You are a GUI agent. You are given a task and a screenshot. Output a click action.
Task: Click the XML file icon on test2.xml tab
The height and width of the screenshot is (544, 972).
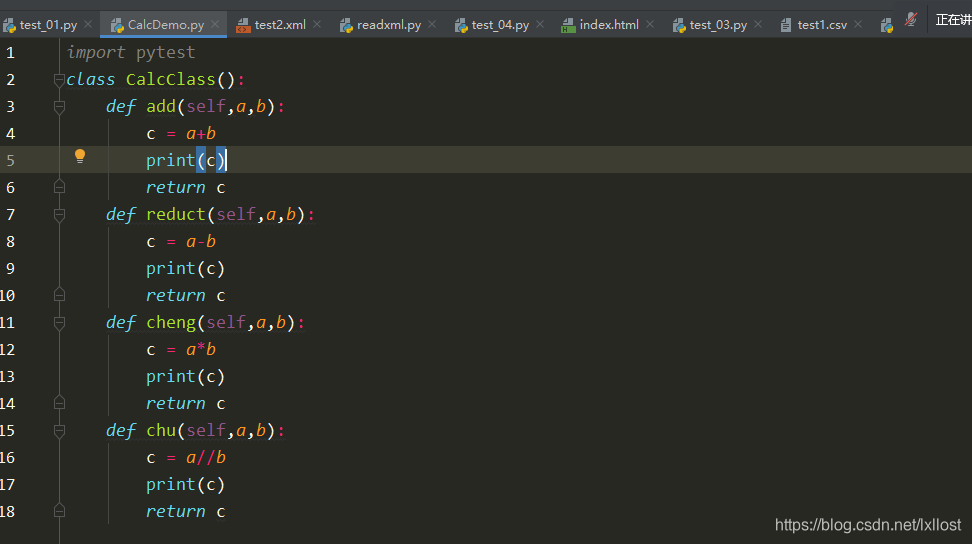pos(244,25)
